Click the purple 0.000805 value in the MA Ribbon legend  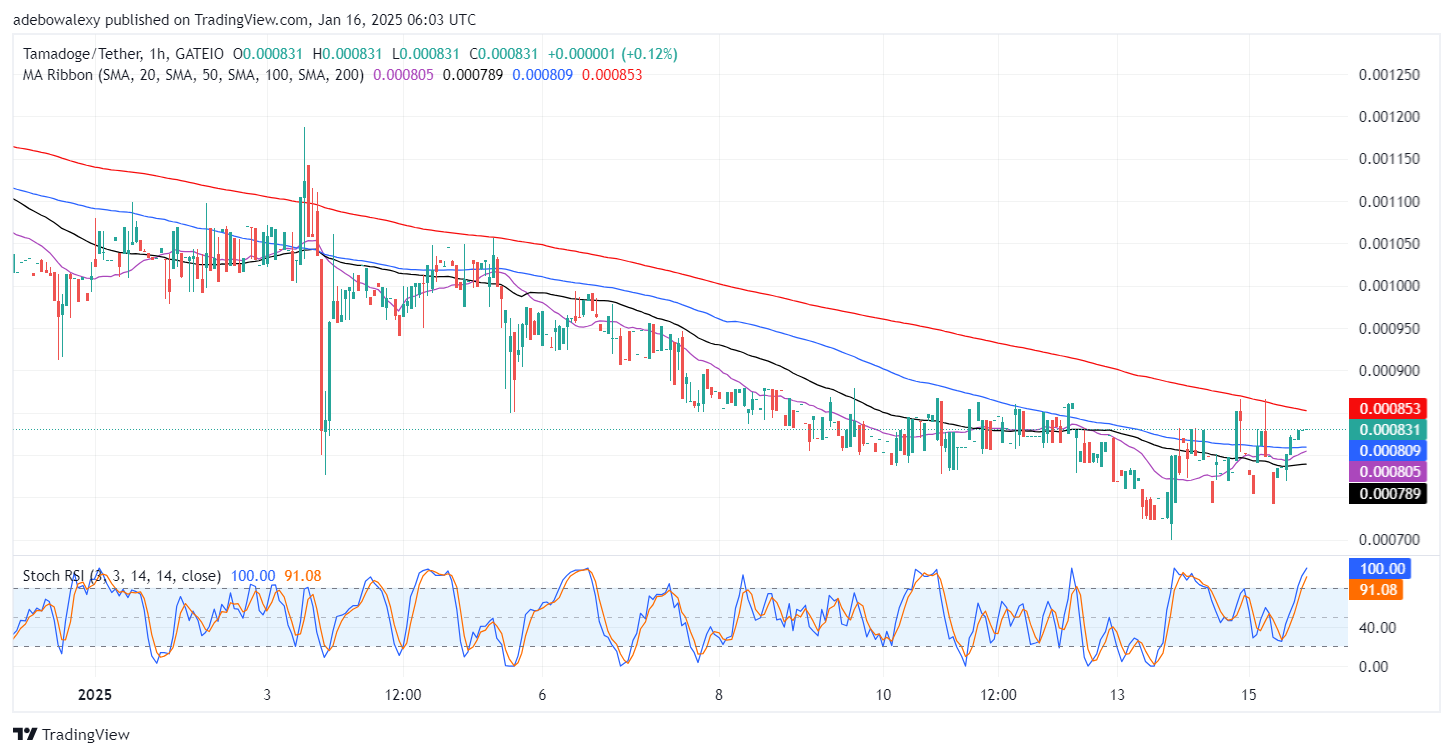(x=404, y=74)
